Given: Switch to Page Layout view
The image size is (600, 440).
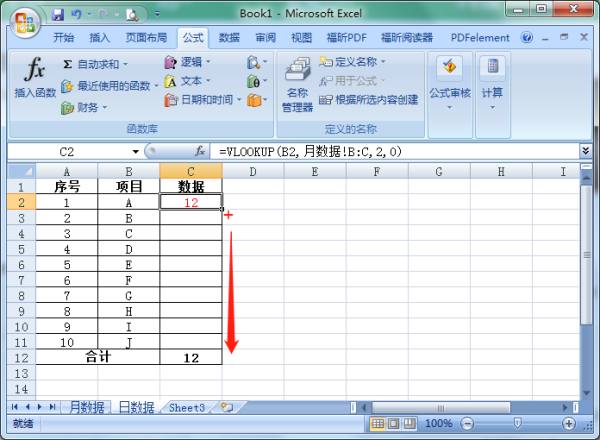Looking at the screenshot, I should pyautogui.click(x=393, y=424).
